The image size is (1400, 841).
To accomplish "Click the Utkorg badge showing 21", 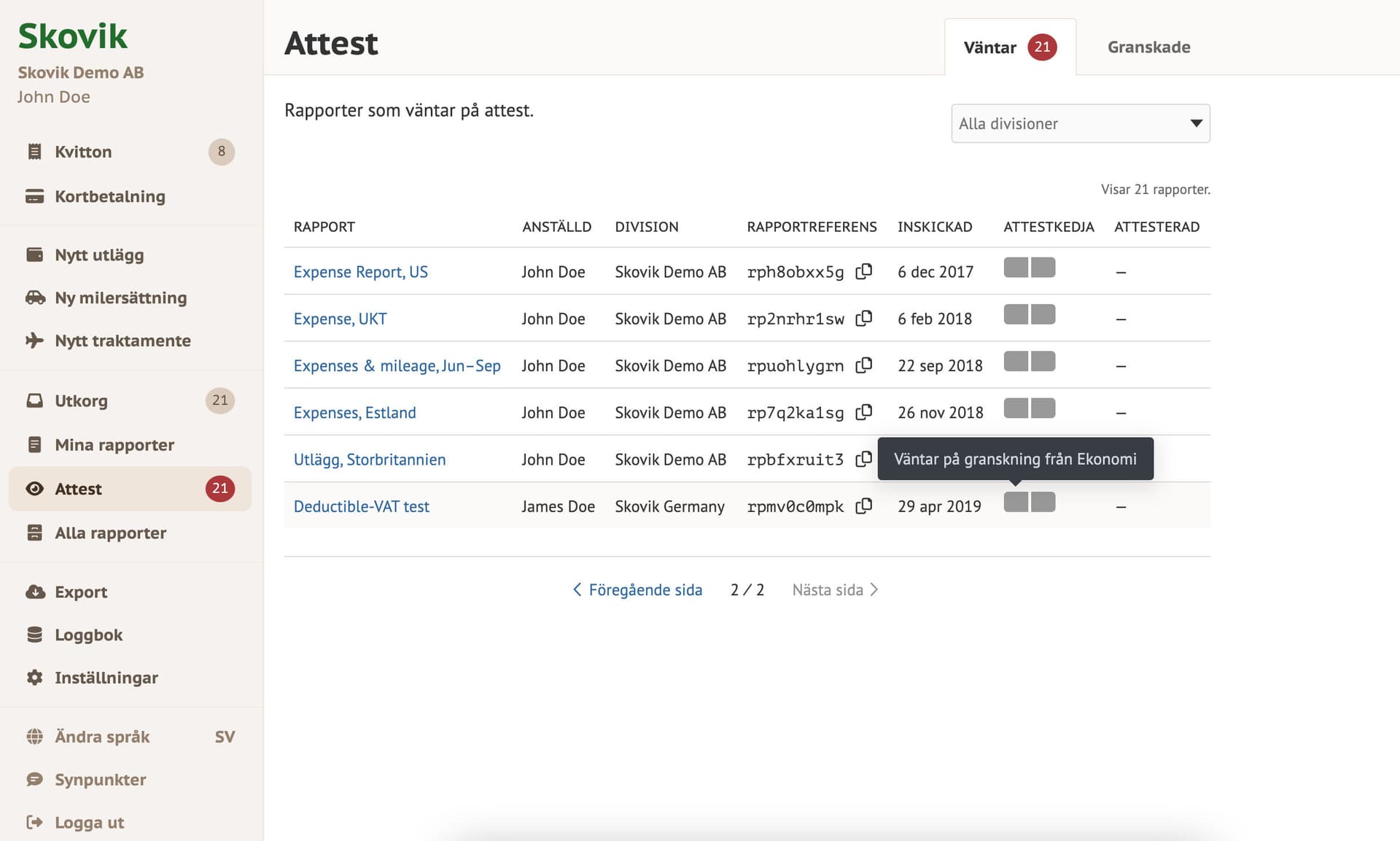I will click(x=220, y=400).
